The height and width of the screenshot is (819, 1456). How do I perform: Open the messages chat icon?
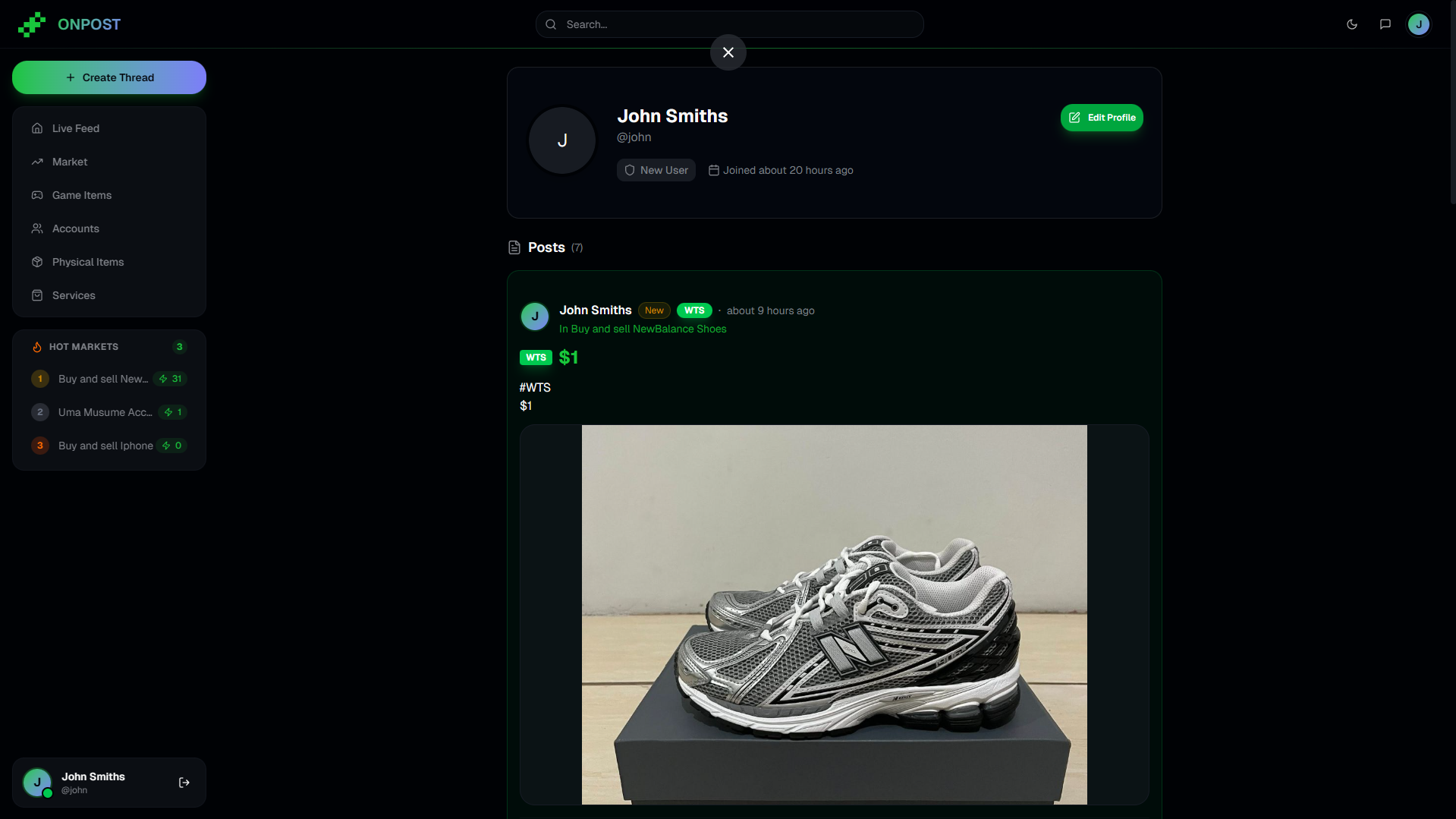[1385, 24]
